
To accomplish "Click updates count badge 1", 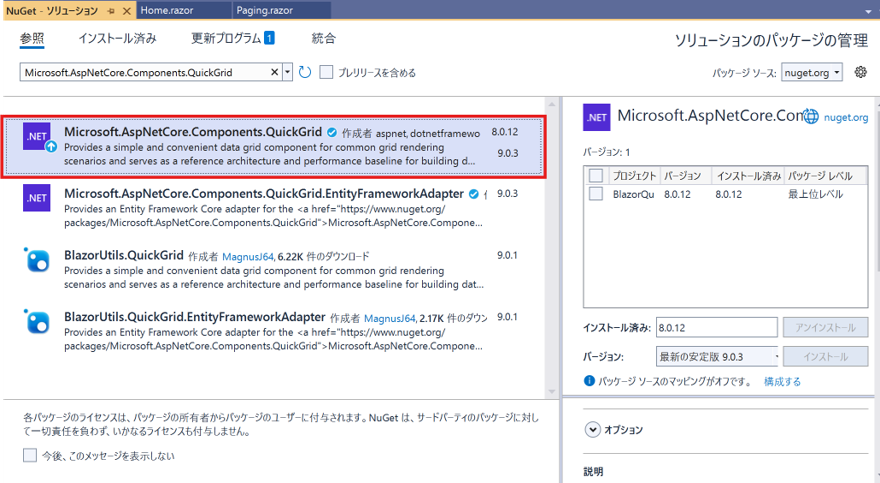I will 269,38.
